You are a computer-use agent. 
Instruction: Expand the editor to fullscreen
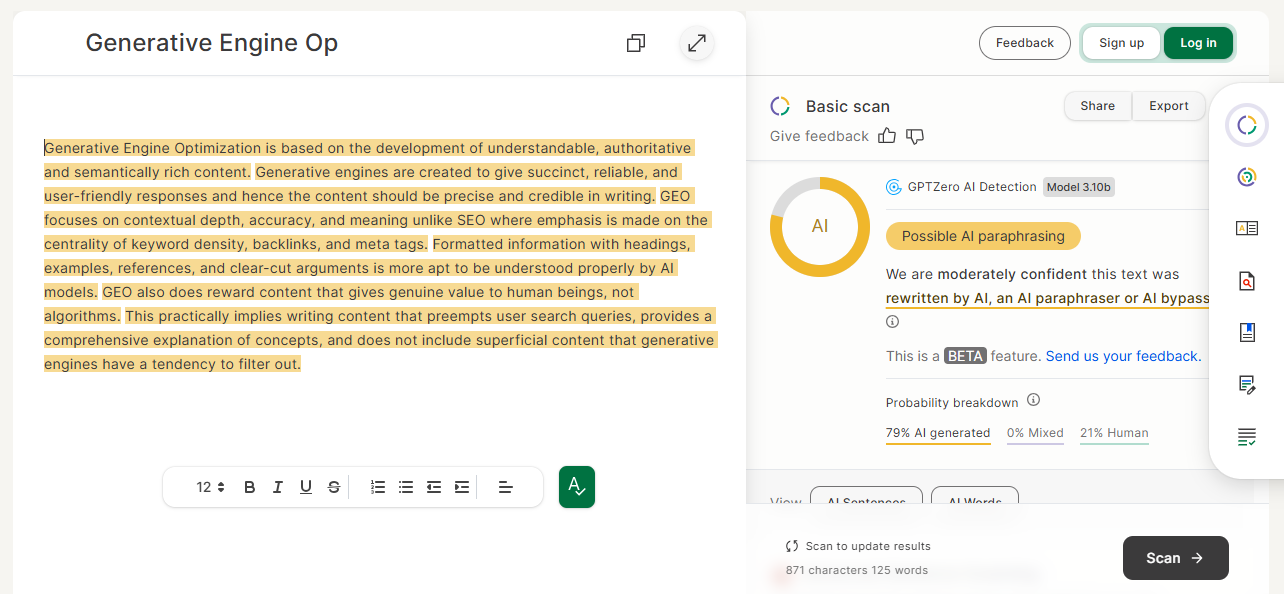point(697,43)
